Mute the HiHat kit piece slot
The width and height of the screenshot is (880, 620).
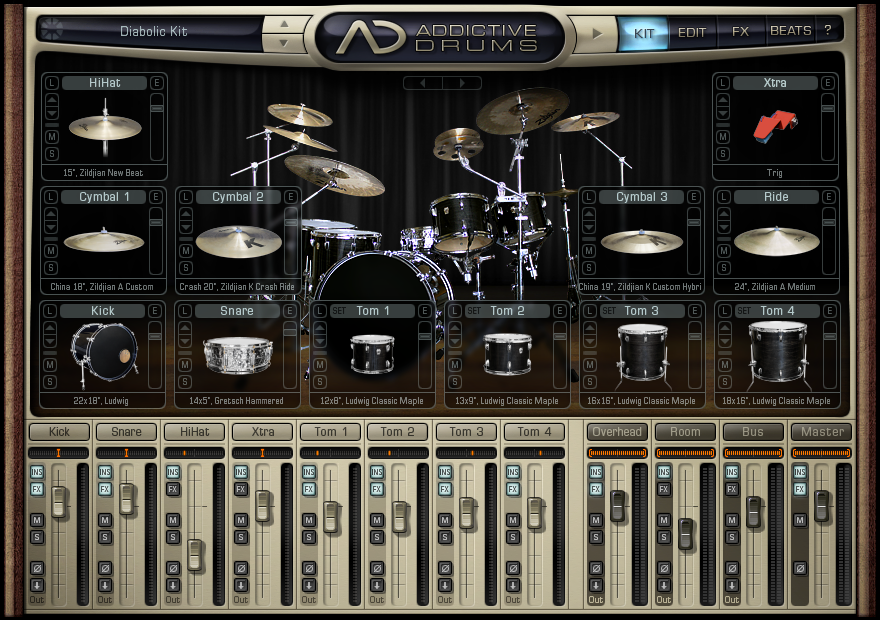point(51,136)
